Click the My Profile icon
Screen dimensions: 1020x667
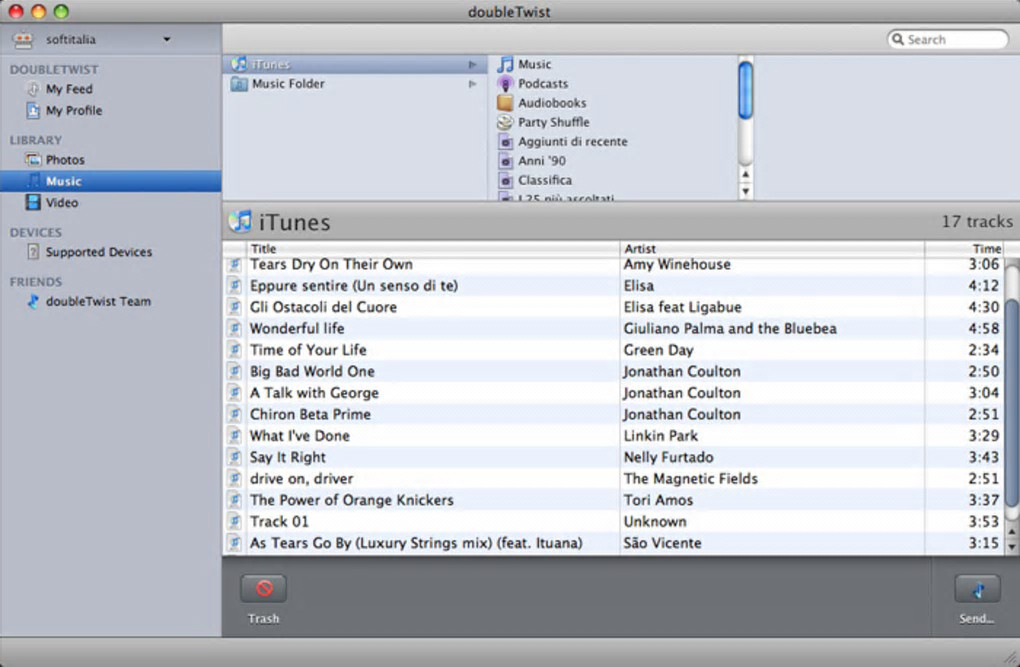click(x=33, y=111)
